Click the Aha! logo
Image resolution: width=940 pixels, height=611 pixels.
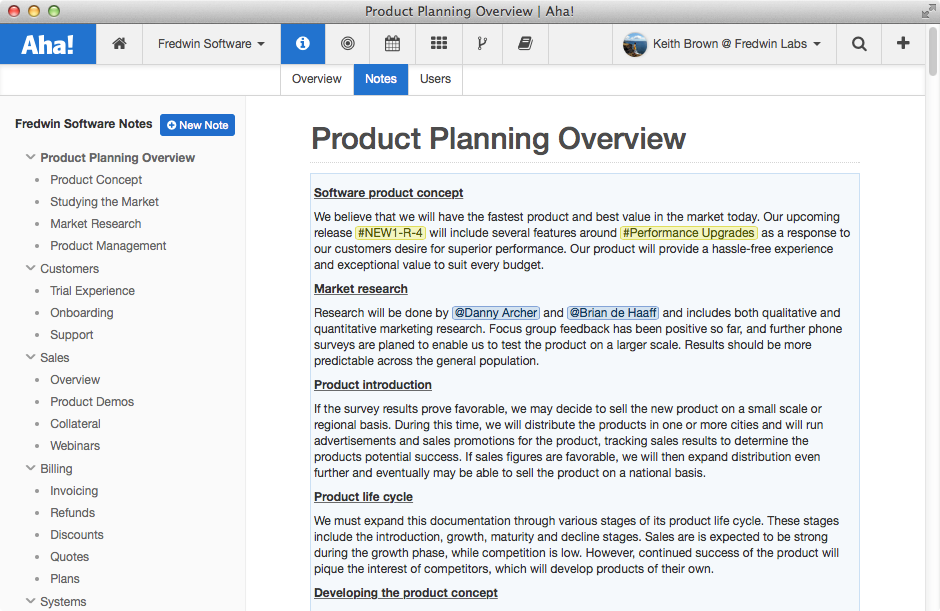point(47,44)
